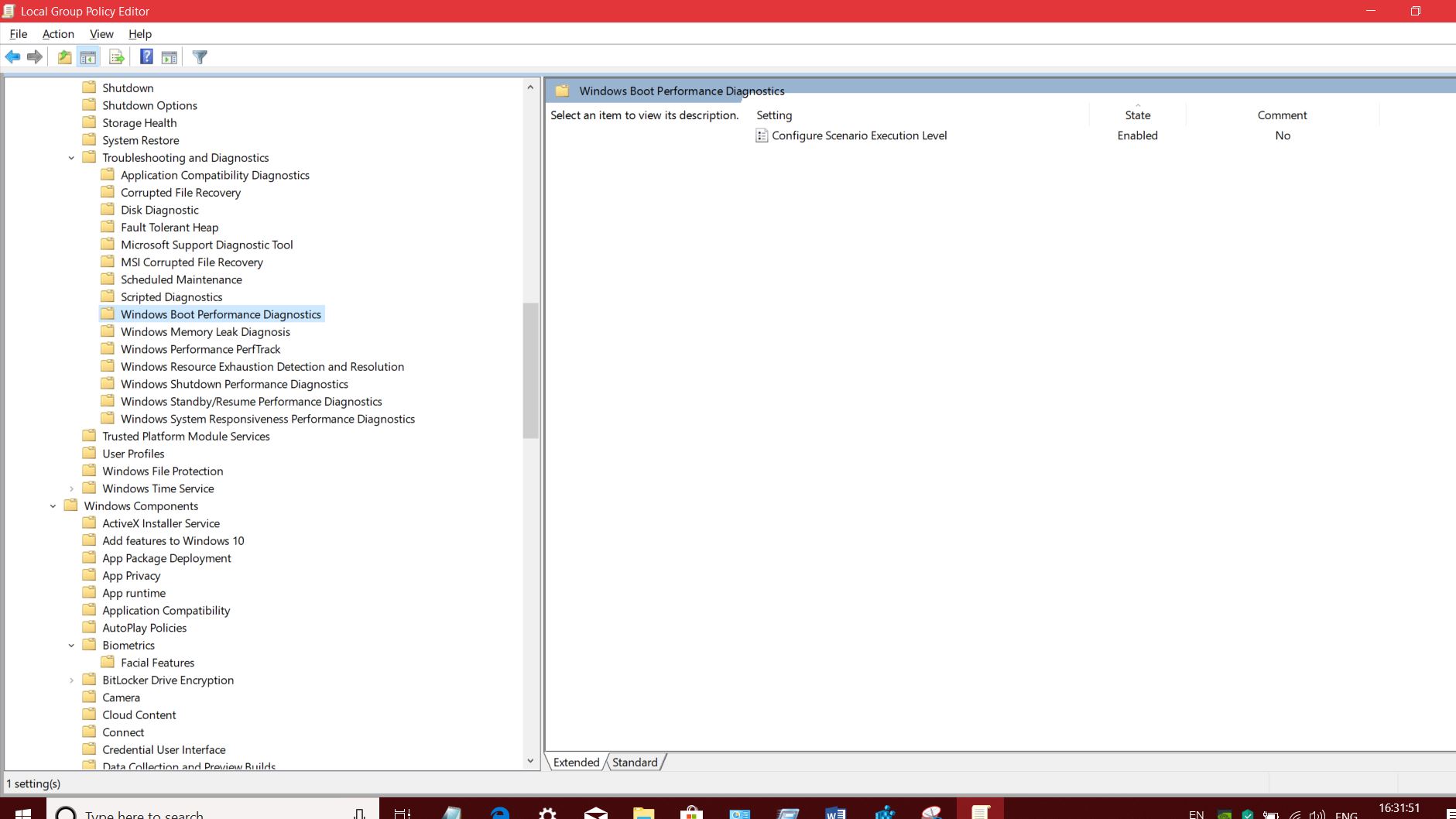The height and width of the screenshot is (819, 1456).
Task: Collapse the Biometrics node
Action: (71, 646)
